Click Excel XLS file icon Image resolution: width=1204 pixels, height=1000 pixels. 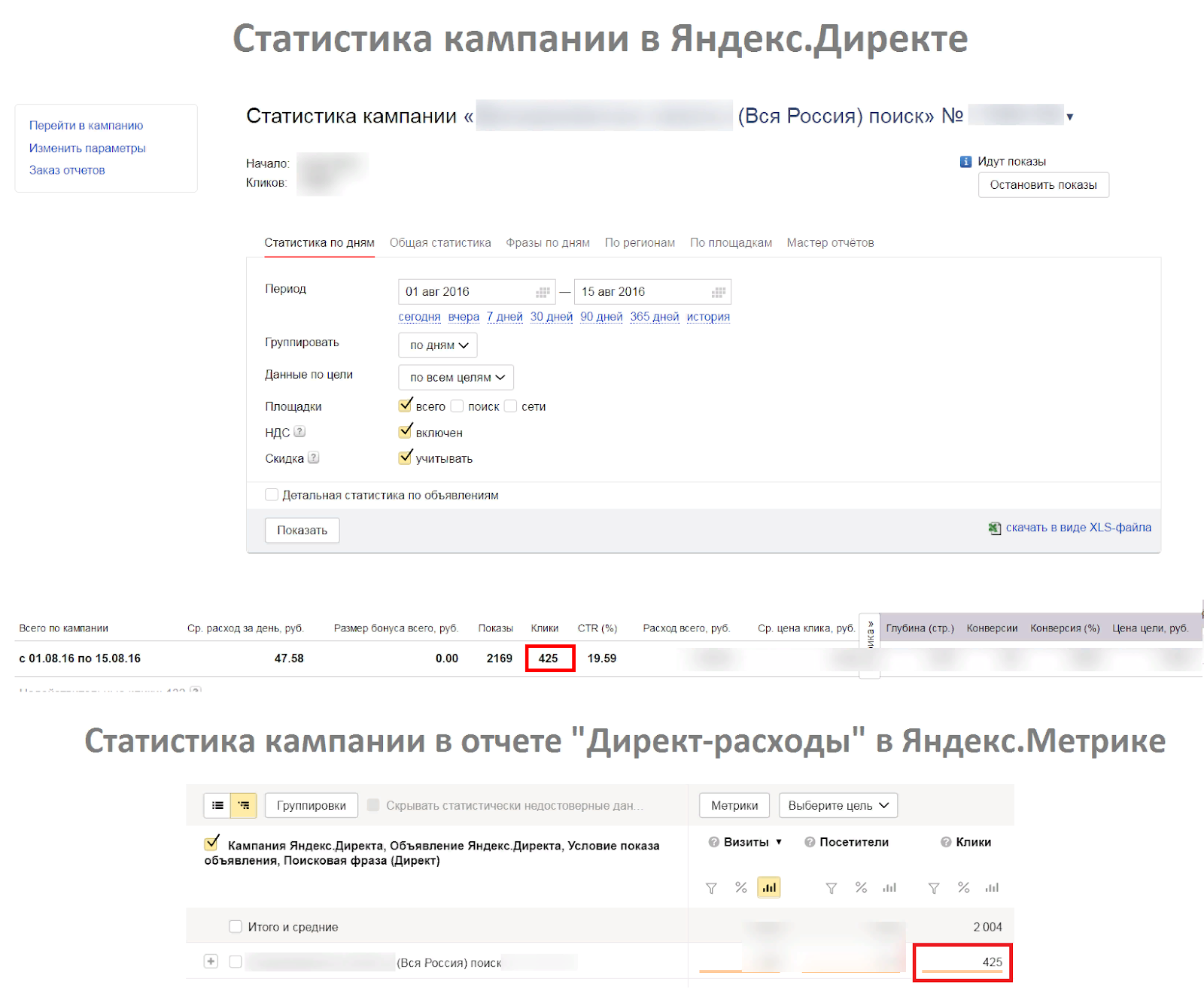(995, 528)
